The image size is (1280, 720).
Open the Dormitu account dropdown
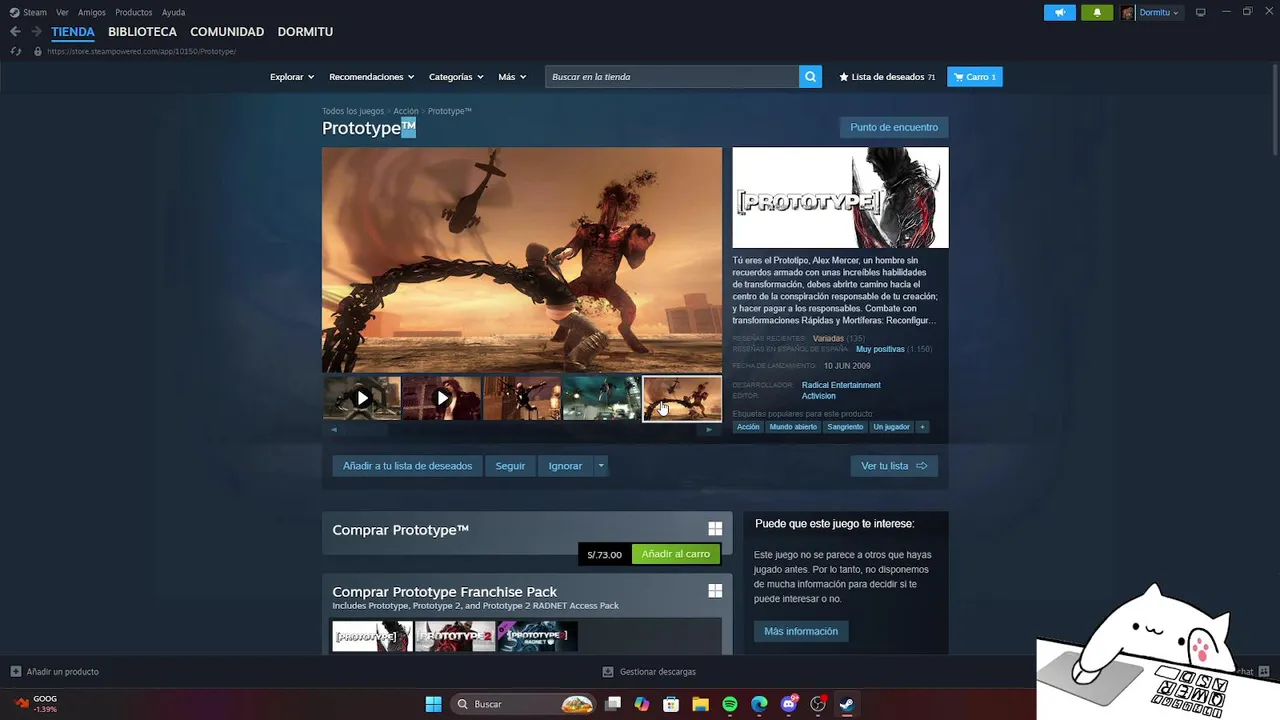(x=1159, y=12)
